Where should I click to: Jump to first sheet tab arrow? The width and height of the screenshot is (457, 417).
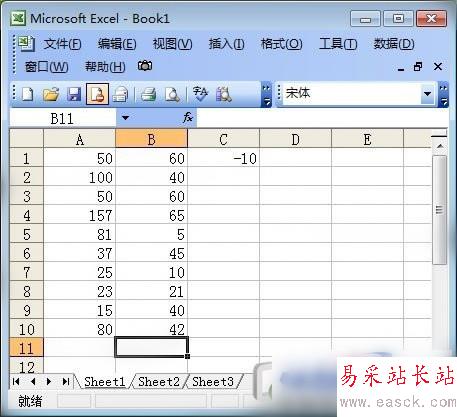pos(16,381)
